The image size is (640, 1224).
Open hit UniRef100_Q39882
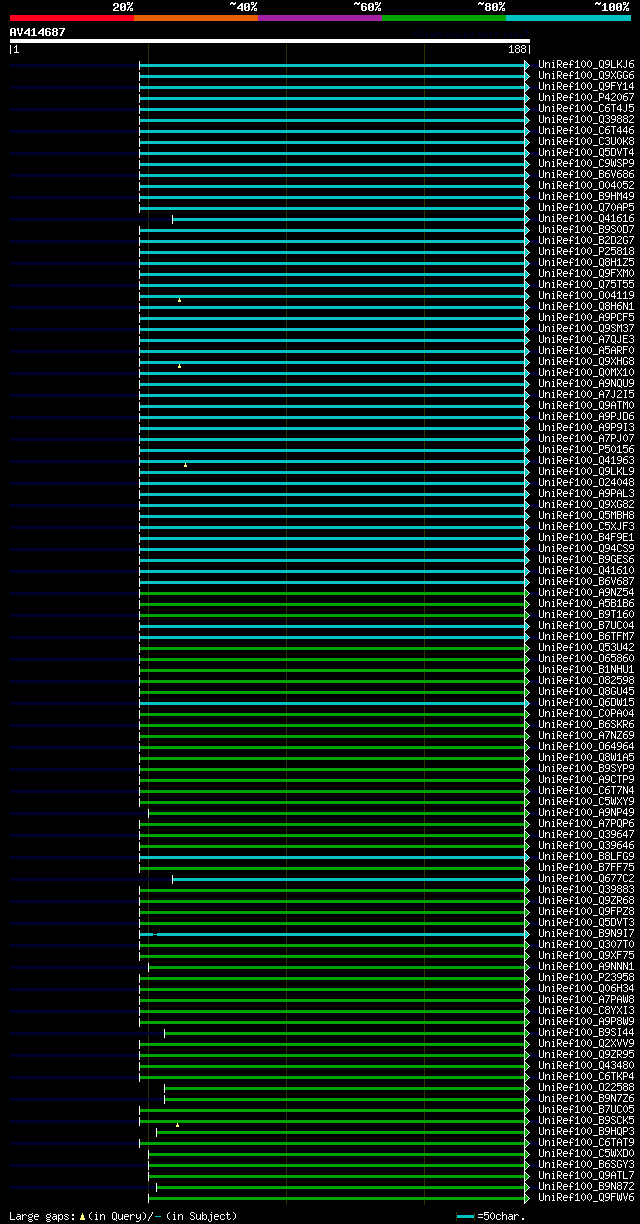coord(586,120)
